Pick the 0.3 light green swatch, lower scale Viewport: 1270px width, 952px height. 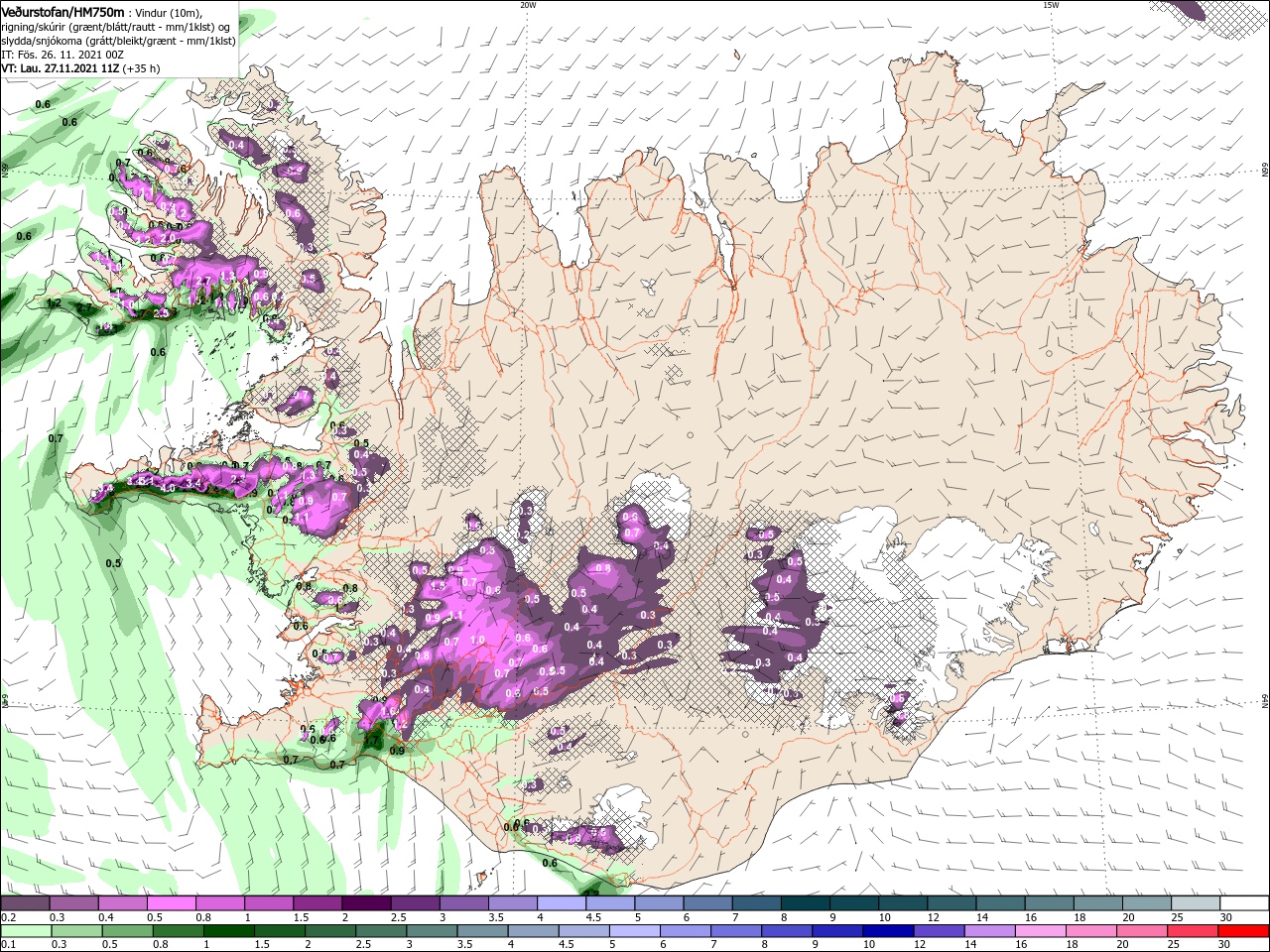coord(77,931)
